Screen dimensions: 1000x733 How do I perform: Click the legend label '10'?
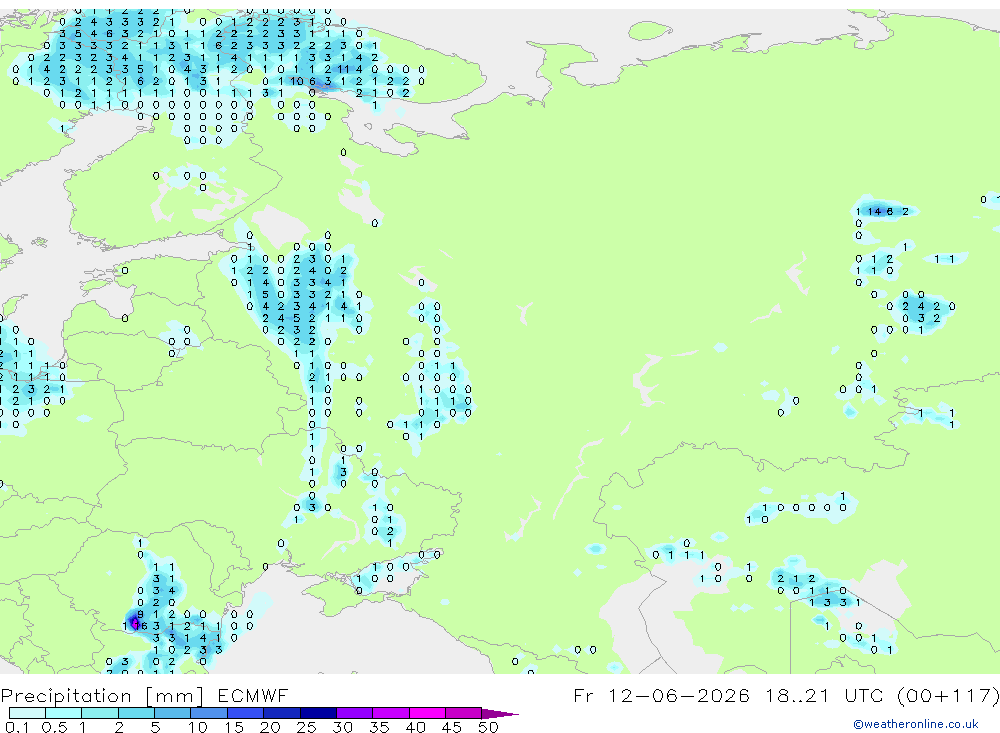(197, 727)
